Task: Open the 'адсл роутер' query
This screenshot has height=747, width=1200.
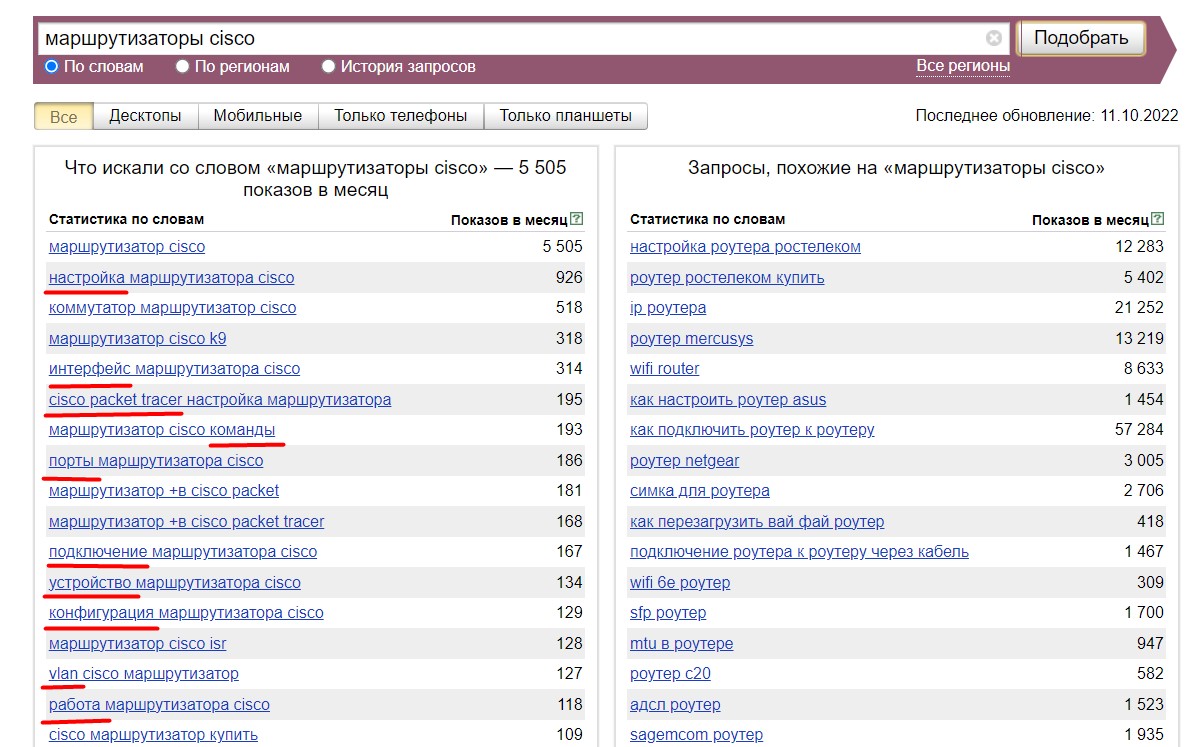Action: click(675, 705)
